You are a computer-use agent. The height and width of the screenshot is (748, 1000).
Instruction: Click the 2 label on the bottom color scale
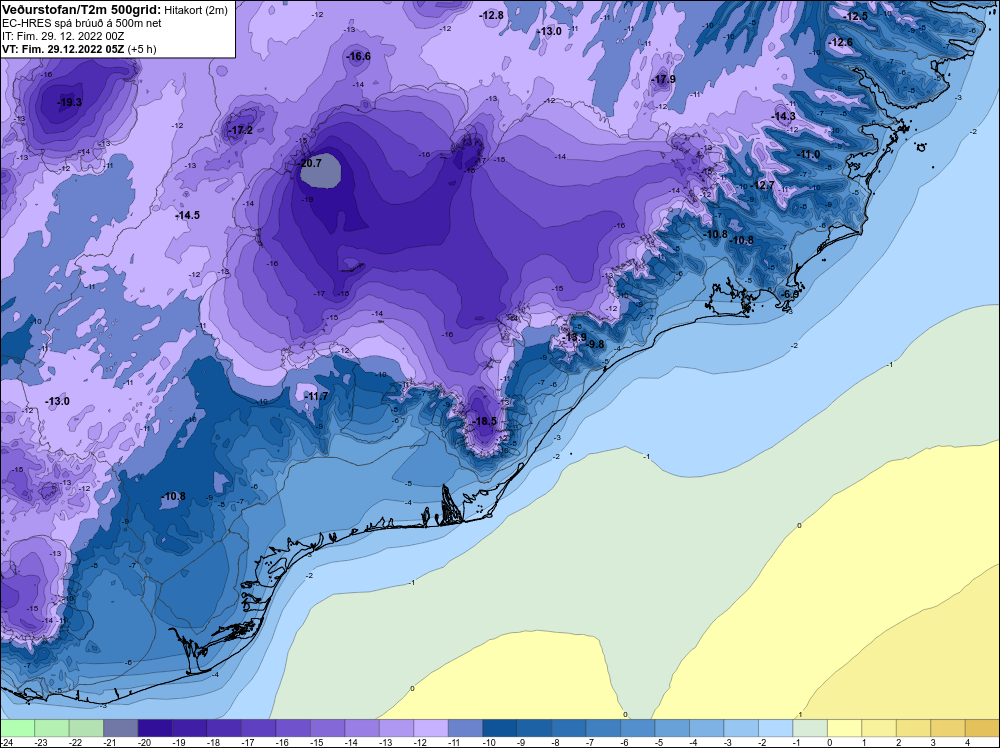(899, 742)
